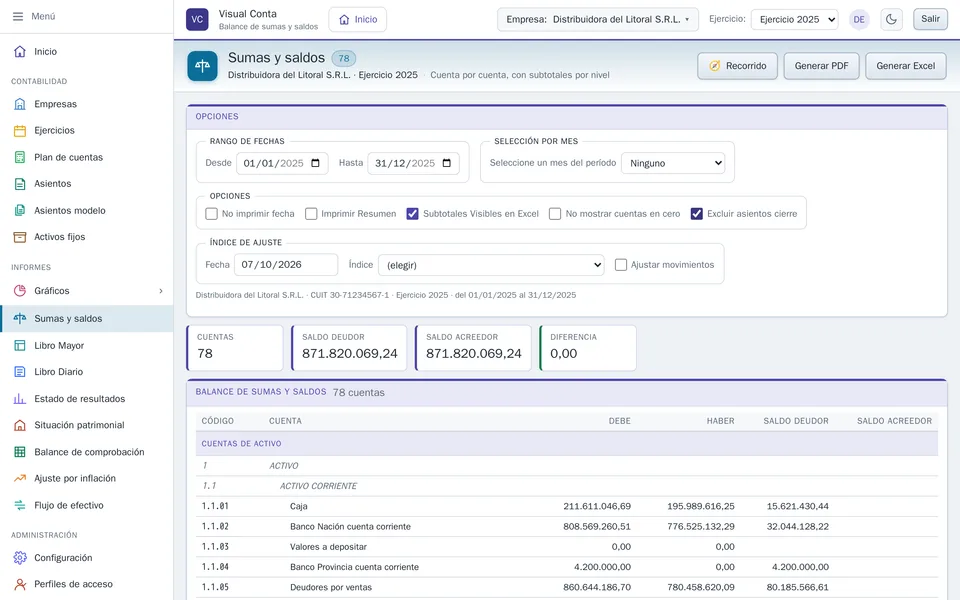The height and width of the screenshot is (600, 960).
Task: Click the Activos fijos archive icon
Action: coord(20,237)
